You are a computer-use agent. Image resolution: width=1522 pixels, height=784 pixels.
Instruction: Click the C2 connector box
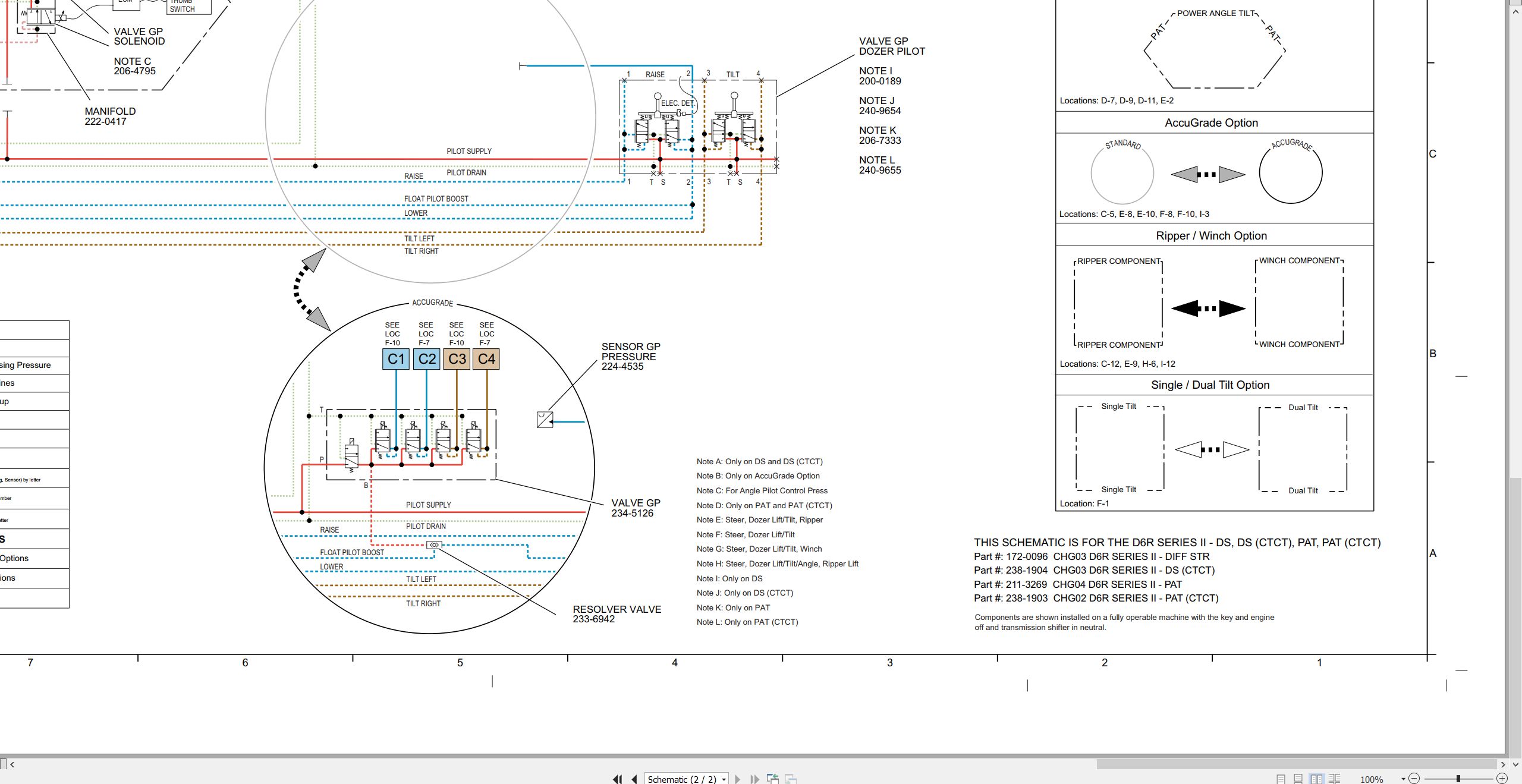click(426, 359)
